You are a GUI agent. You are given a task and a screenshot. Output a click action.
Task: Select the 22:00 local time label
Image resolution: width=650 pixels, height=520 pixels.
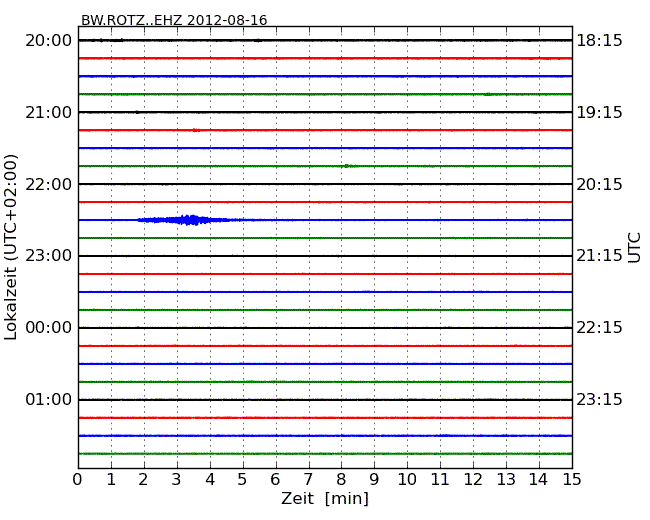click(x=49, y=184)
